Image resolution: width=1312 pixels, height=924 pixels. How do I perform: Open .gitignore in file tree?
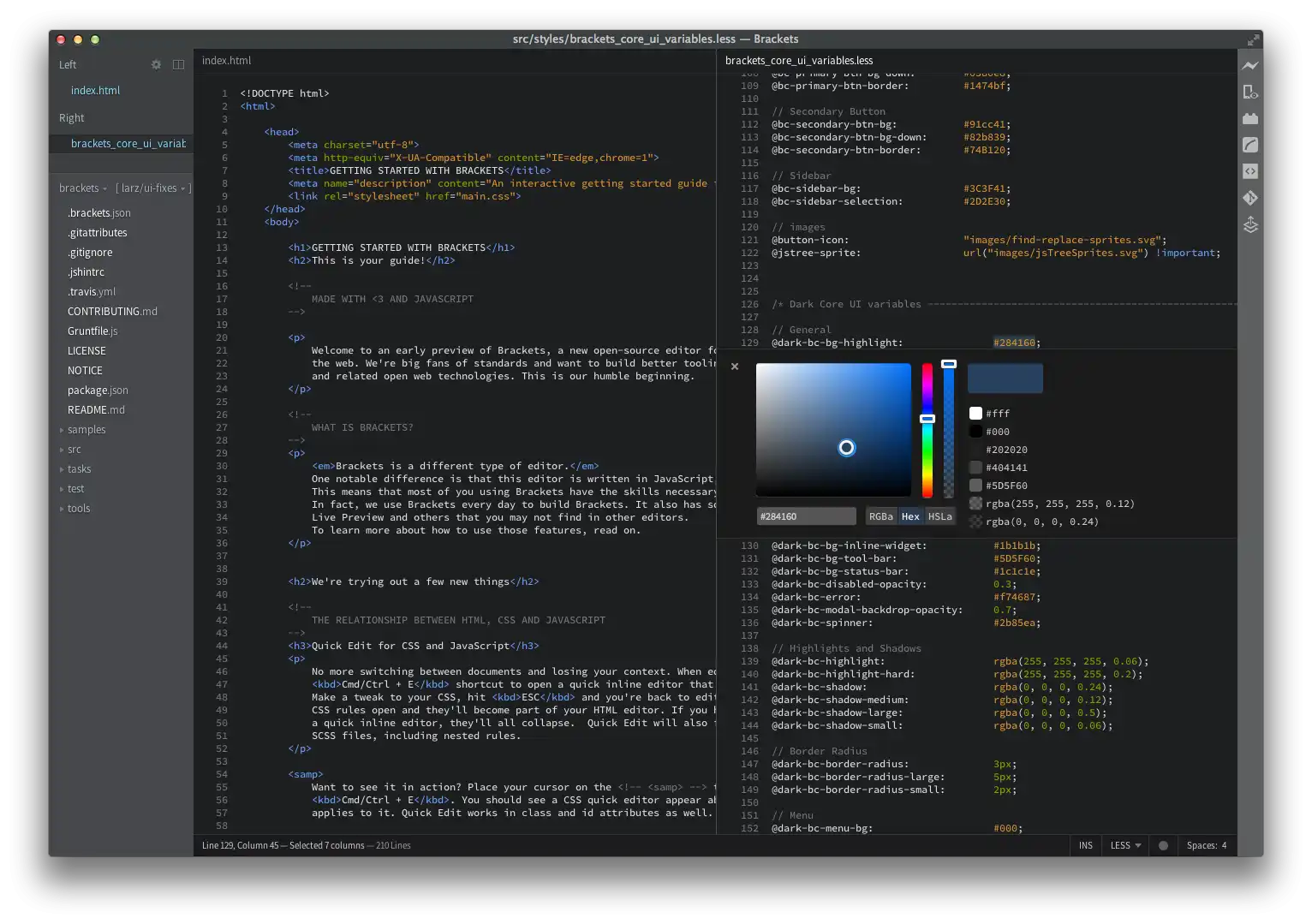[x=90, y=253]
